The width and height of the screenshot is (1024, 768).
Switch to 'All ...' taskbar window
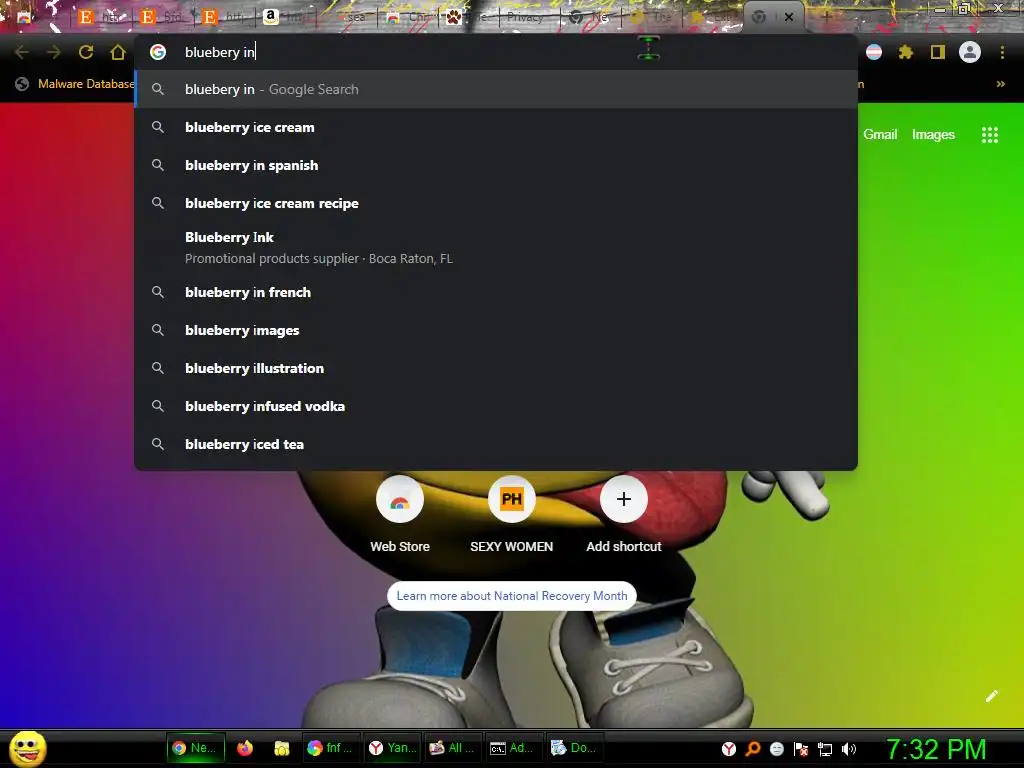[x=453, y=748]
